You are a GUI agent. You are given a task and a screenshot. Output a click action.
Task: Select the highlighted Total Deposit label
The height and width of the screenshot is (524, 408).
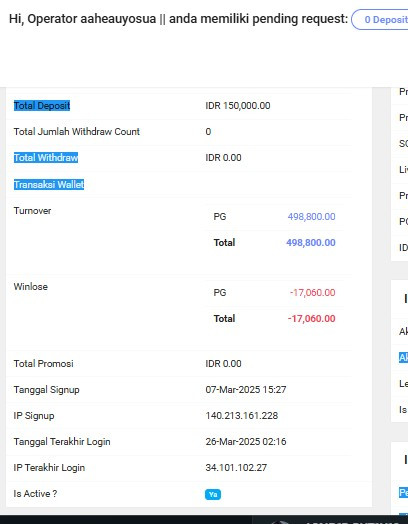(x=42, y=106)
